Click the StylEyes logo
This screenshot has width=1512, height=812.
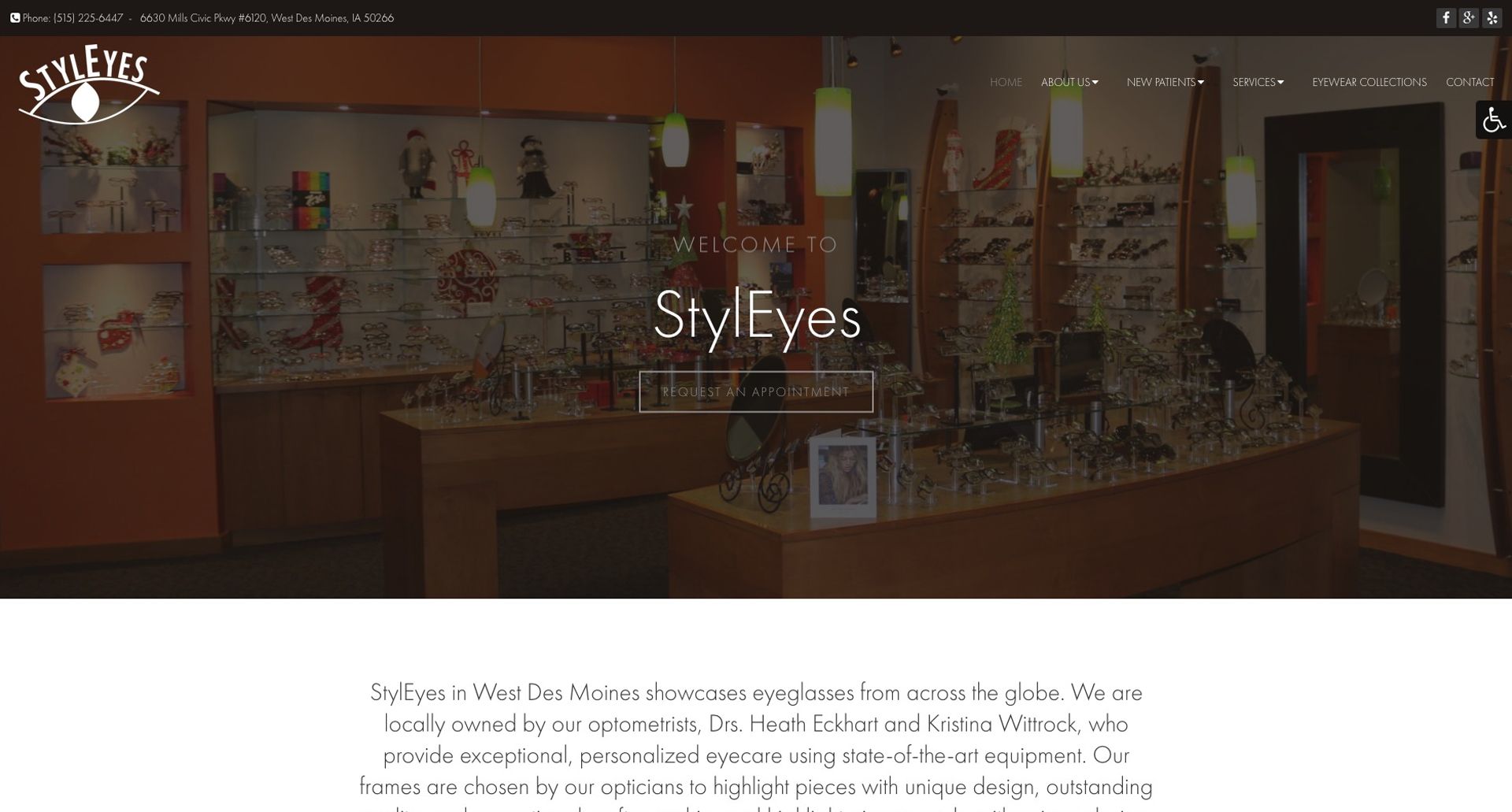(88, 84)
